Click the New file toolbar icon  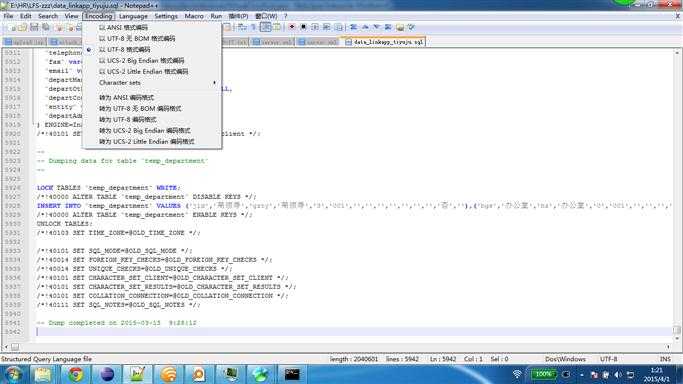(12, 27)
